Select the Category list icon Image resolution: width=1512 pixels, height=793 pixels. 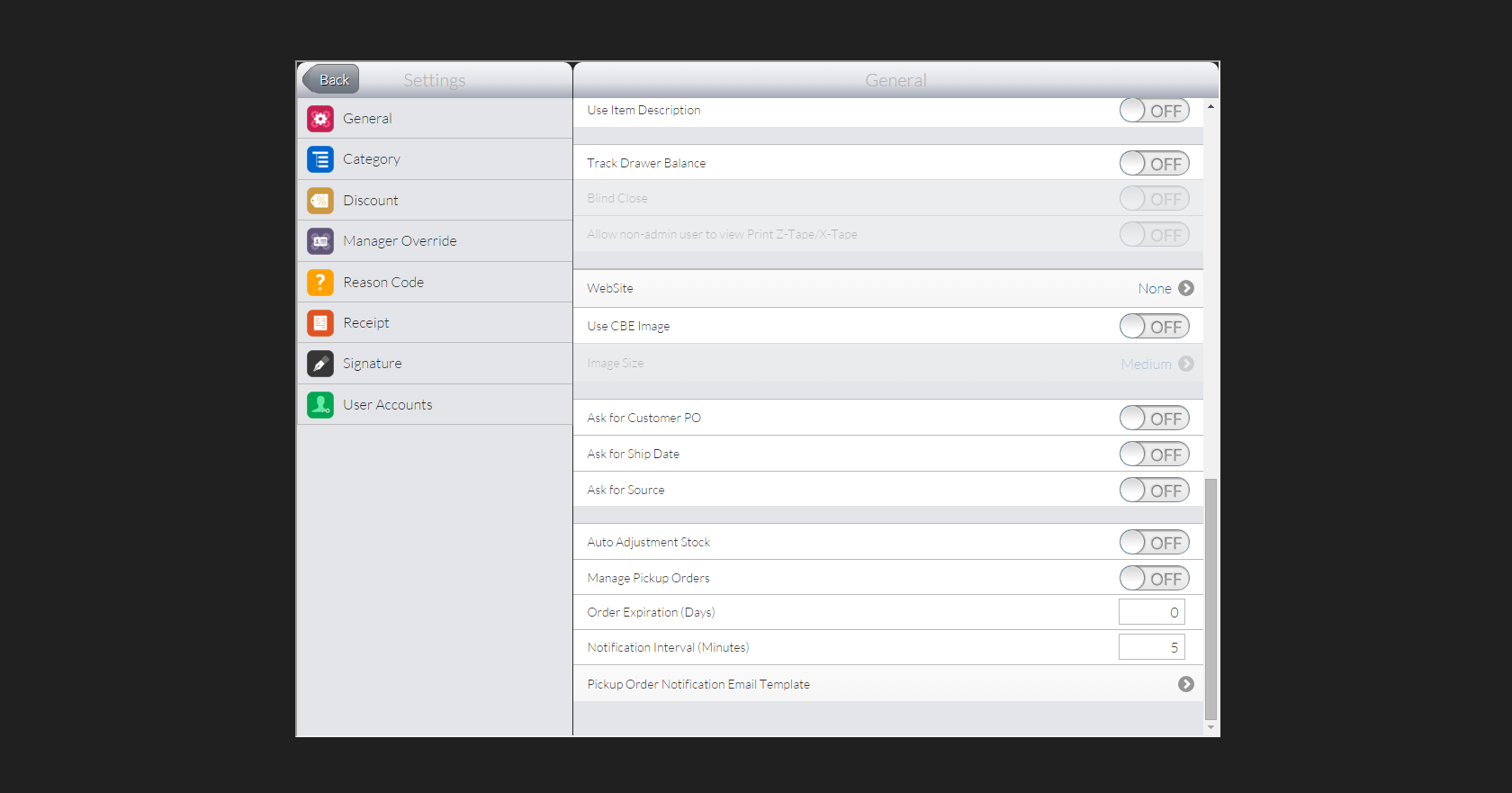click(320, 159)
